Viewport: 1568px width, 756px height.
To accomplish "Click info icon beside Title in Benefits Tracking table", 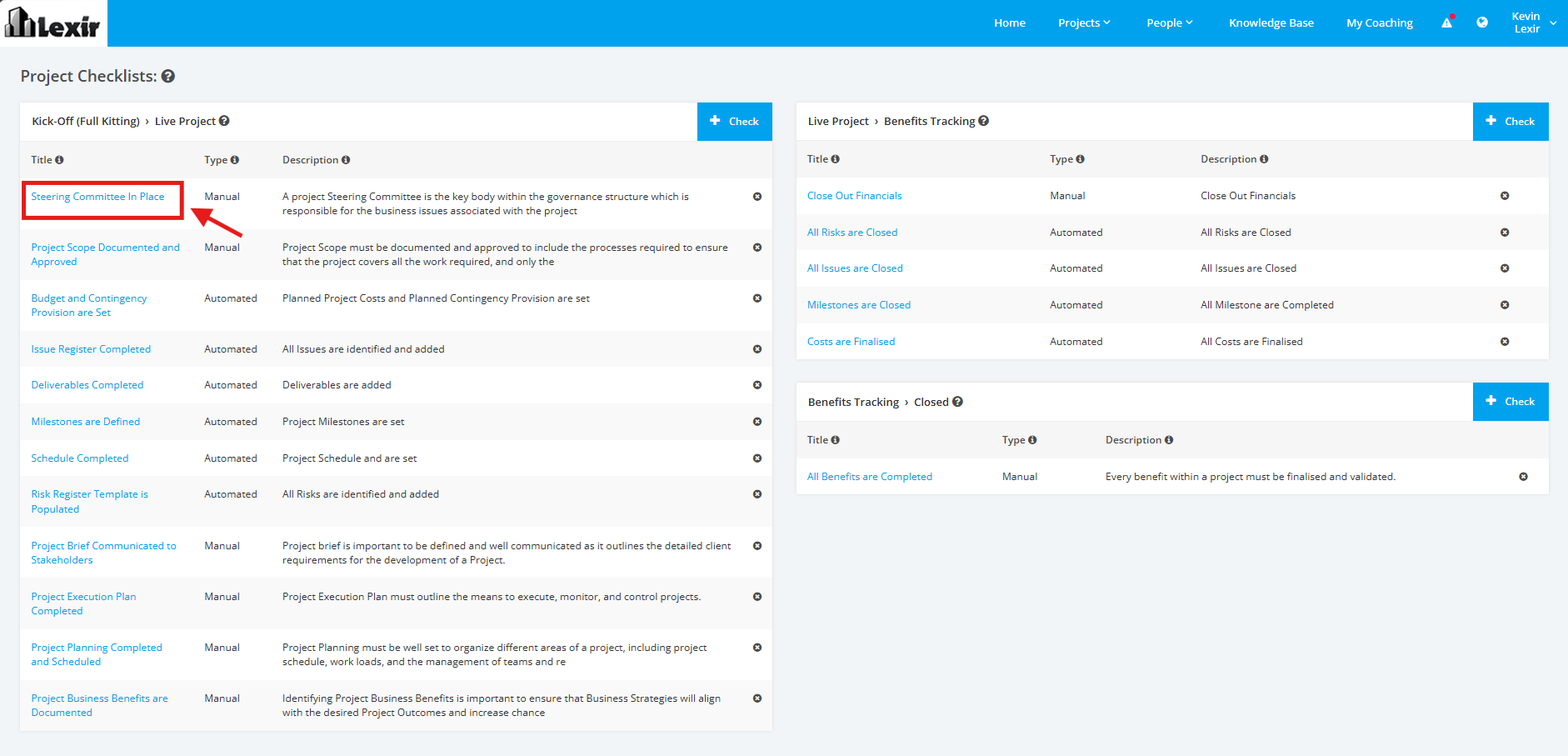I will pos(836,159).
